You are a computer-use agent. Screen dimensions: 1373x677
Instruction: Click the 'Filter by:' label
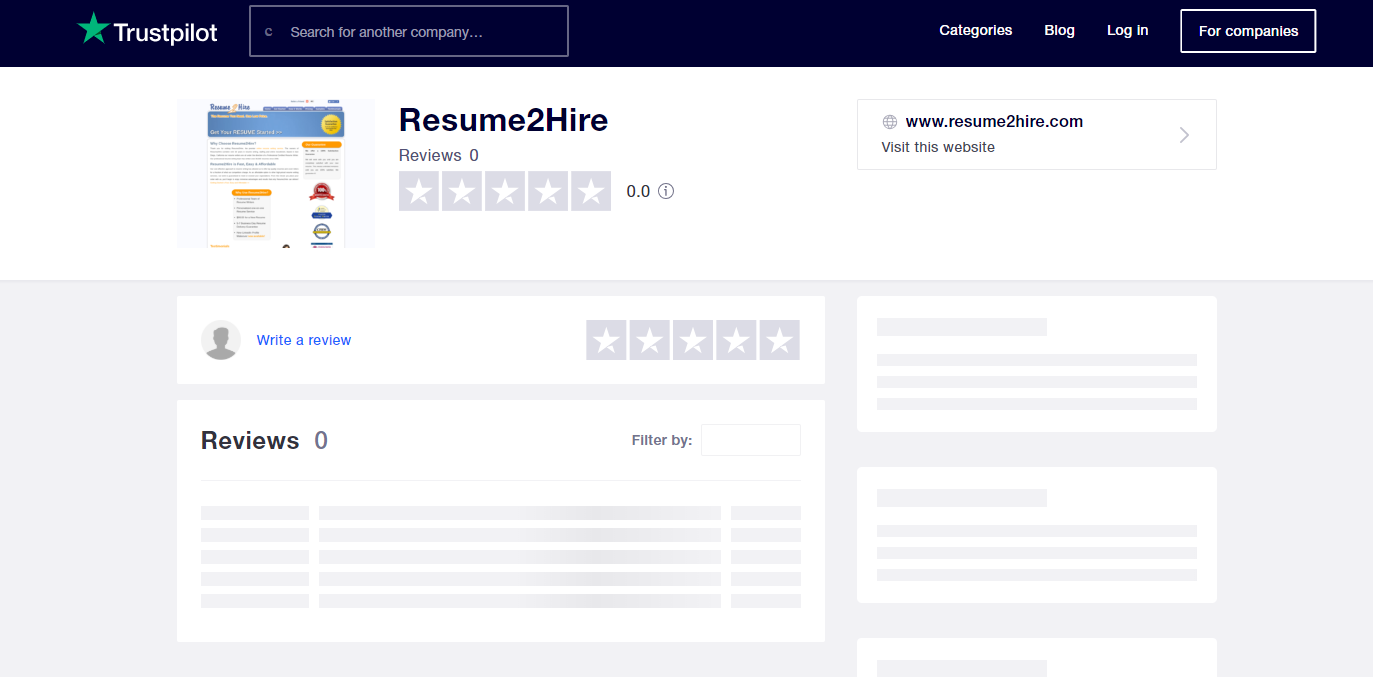(x=662, y=440)
